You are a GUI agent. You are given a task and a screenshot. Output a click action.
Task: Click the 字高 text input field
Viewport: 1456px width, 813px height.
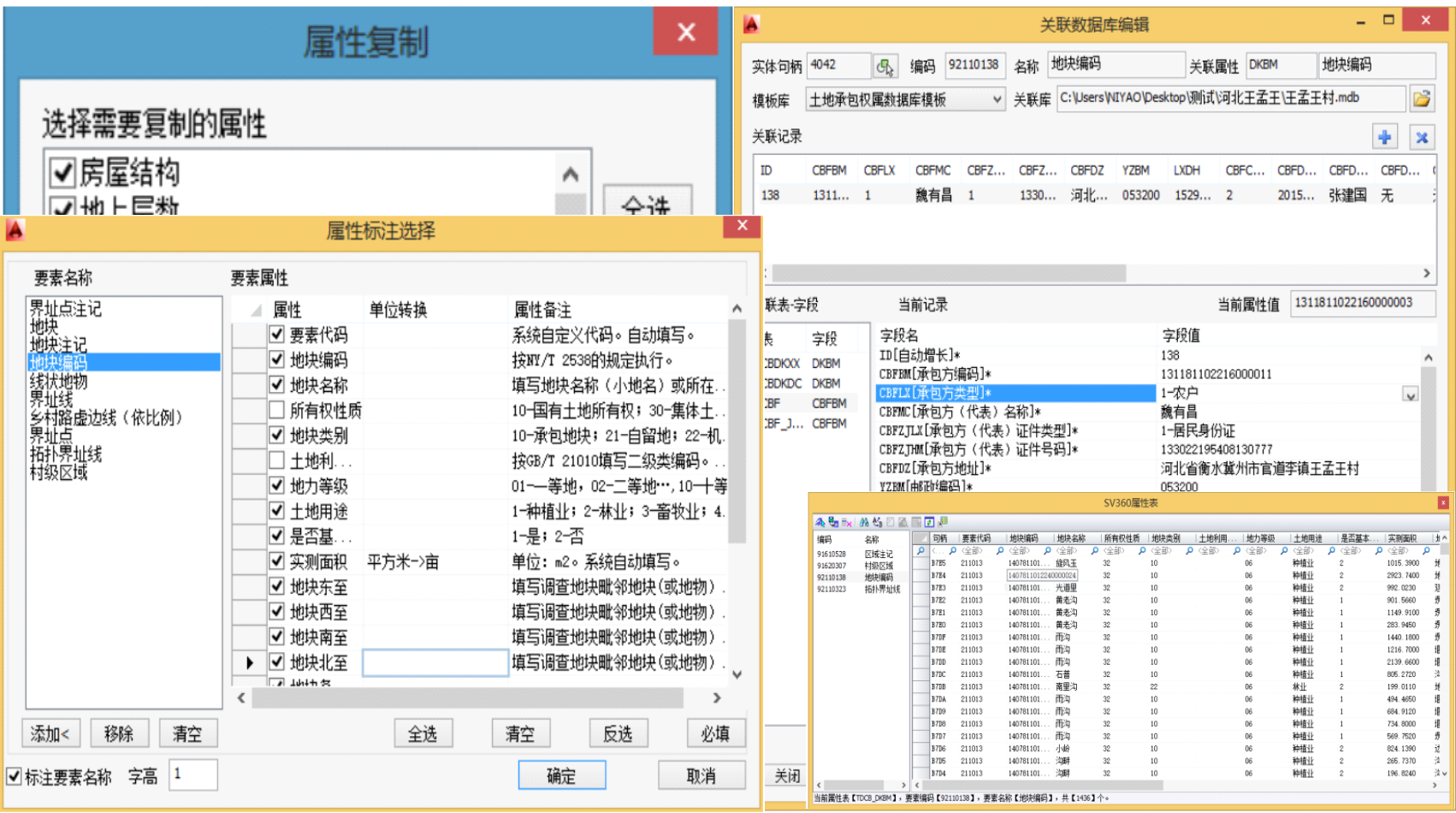pyautogui.click(x=193, y=774)
